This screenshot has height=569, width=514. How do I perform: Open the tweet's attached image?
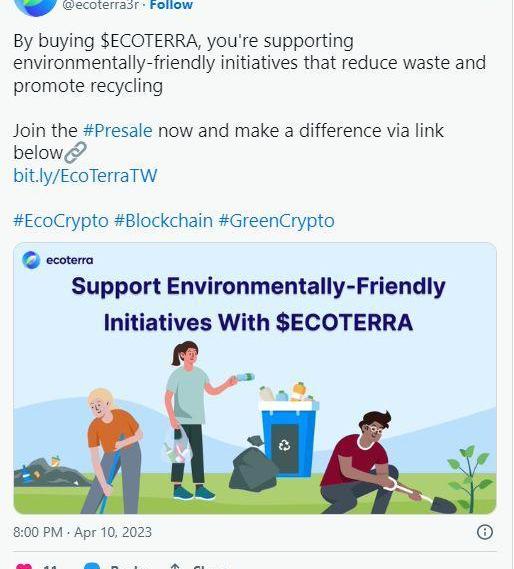click(x=255, y=378)
